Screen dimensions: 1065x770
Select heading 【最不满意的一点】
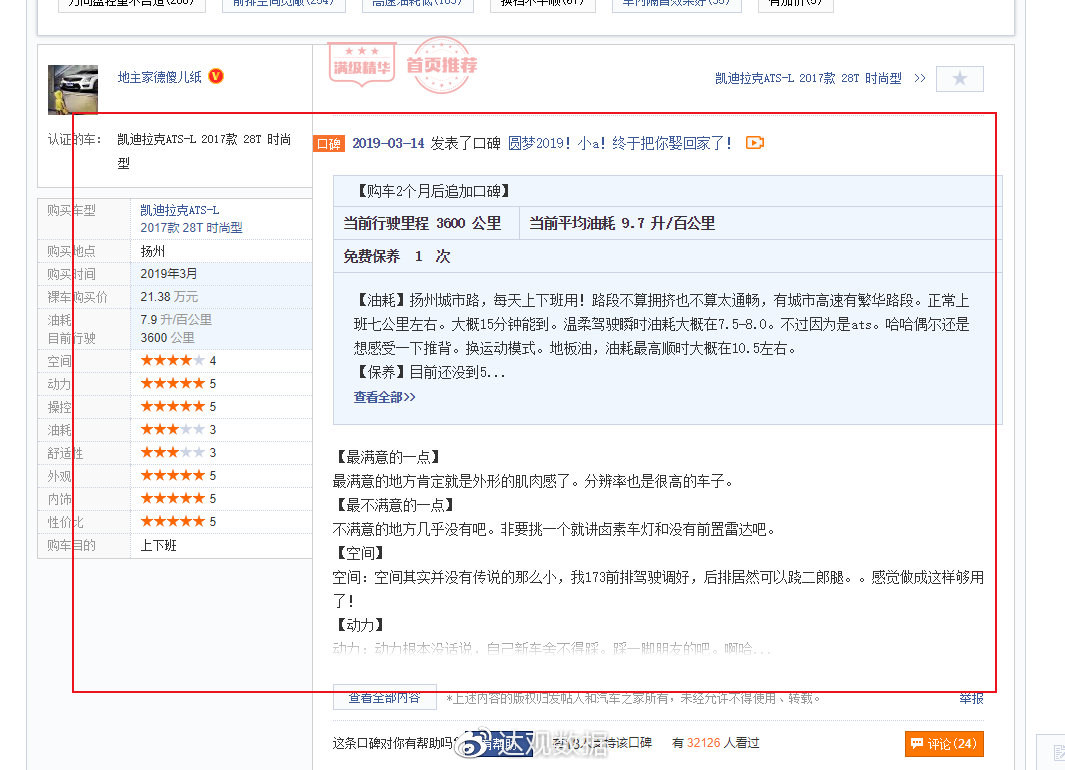pyautogui.click(x=395, y=505)
